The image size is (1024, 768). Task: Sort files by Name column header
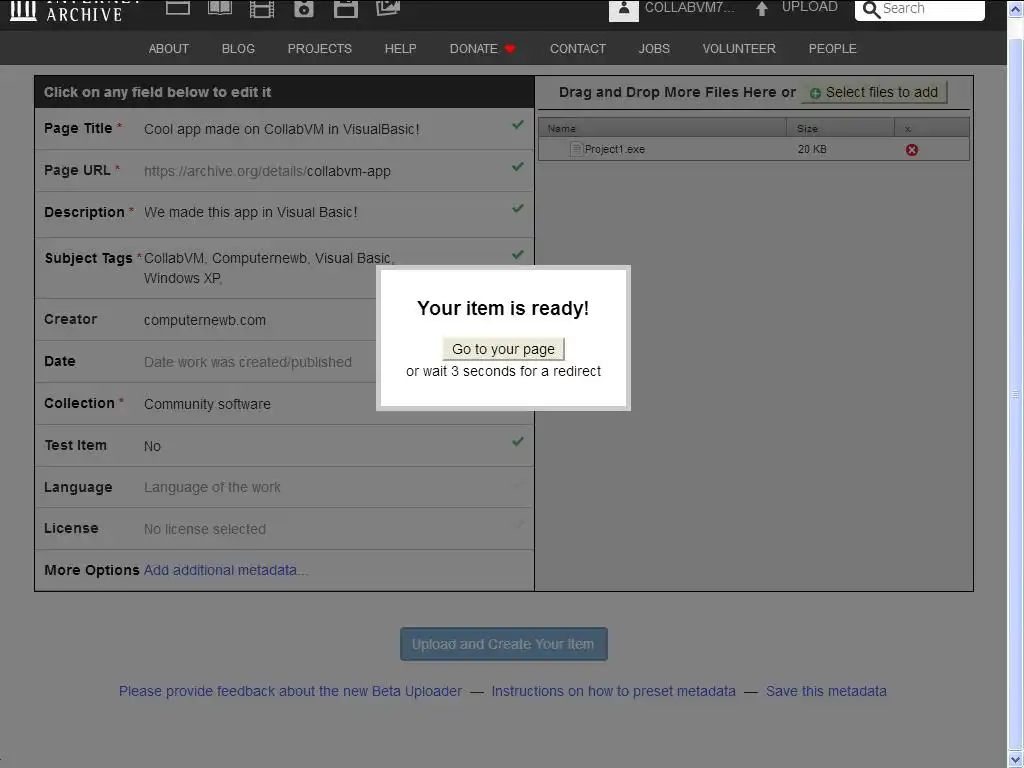point(662,128)
